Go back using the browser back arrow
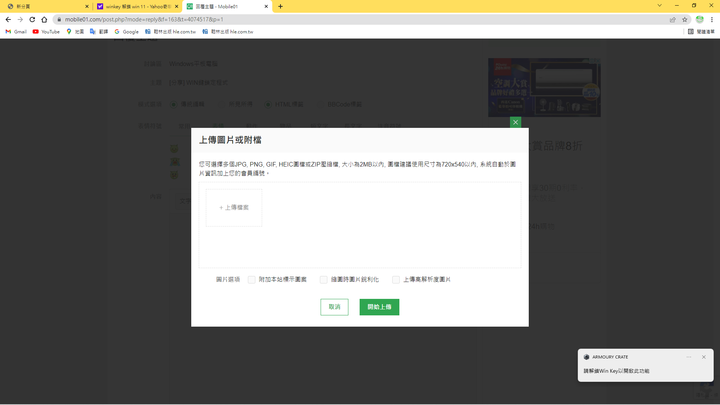The image size is (720, 405). [x=8, y=19]
